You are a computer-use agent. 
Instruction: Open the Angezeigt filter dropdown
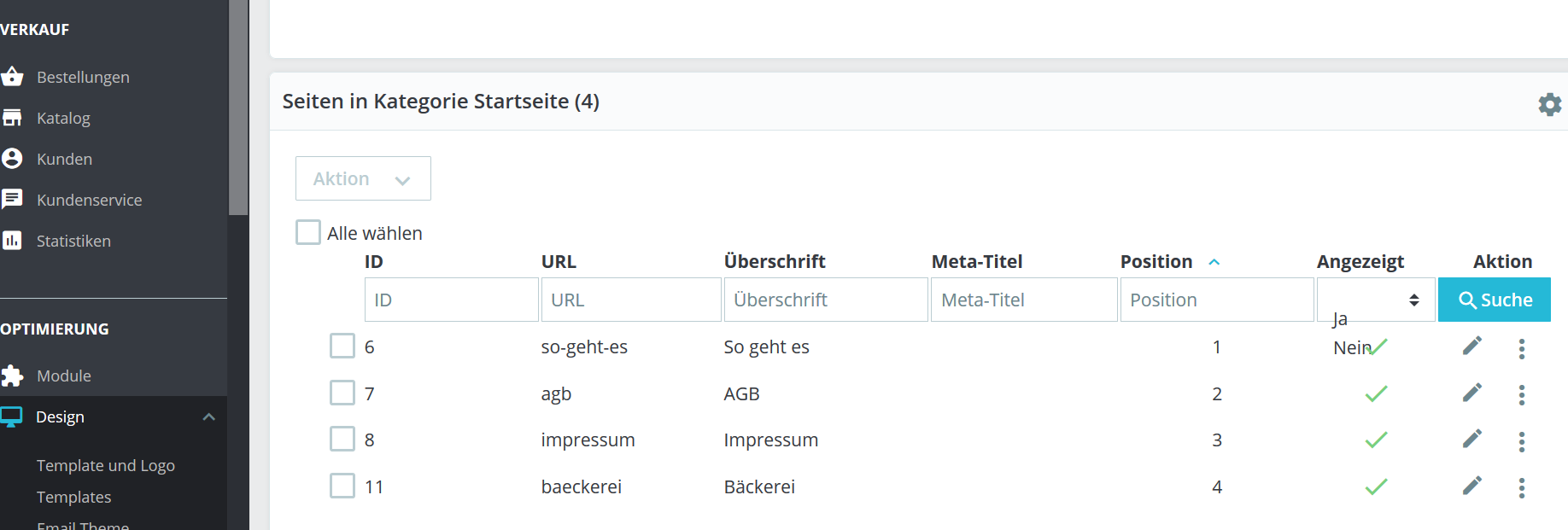(1375, 300)
